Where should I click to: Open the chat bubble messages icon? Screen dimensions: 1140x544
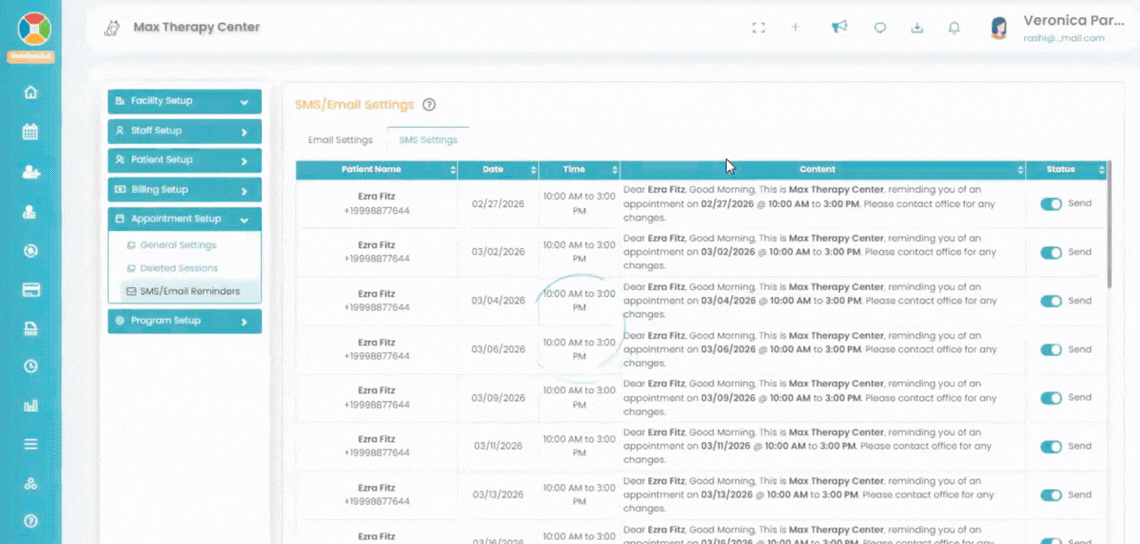pos(880,28)
